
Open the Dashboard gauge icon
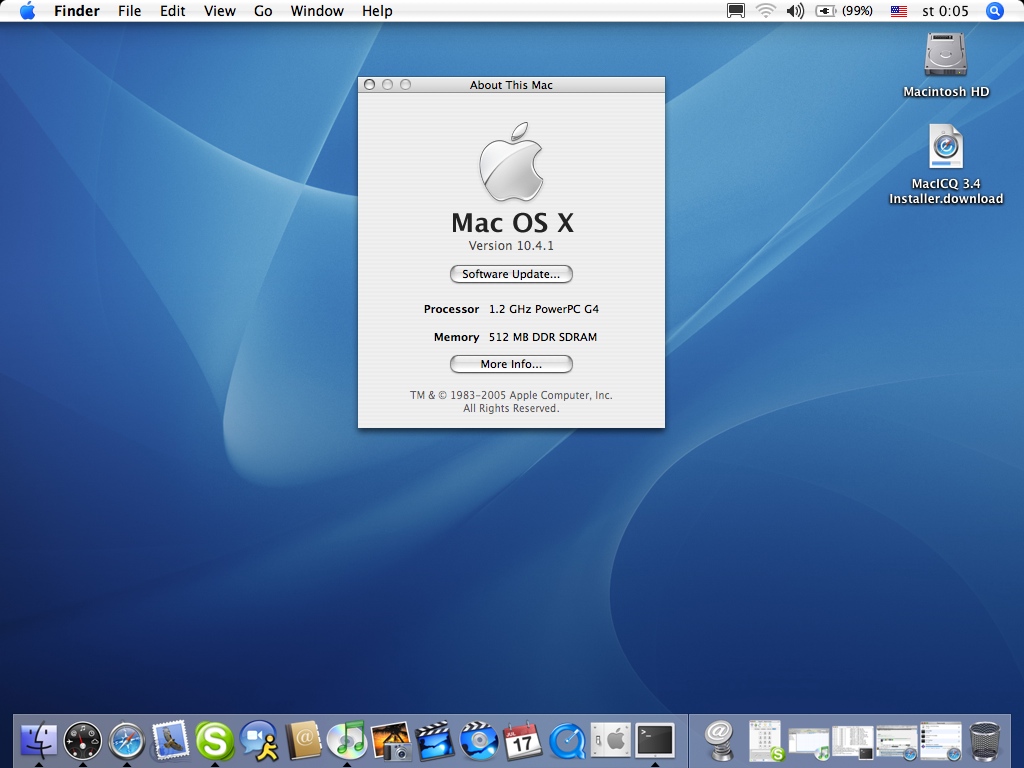(83, 741)
